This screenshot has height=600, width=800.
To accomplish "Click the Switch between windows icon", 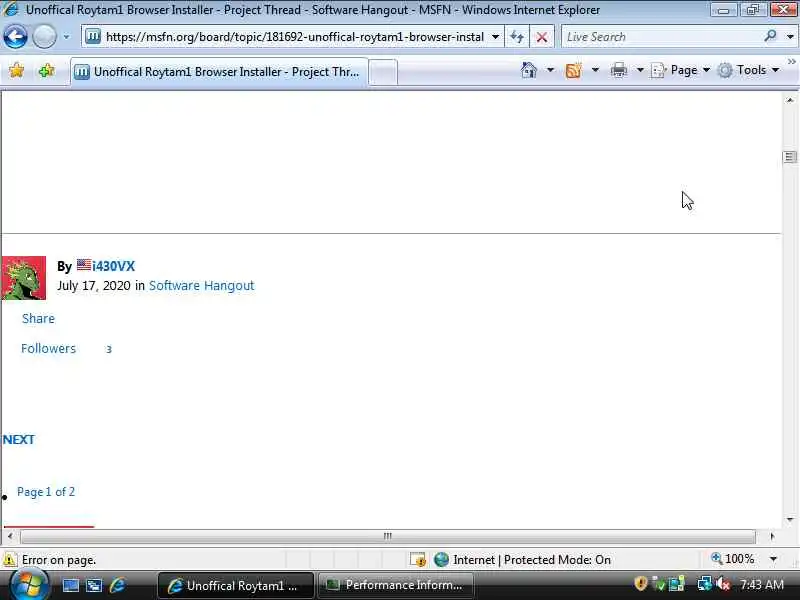I will 94,585.
